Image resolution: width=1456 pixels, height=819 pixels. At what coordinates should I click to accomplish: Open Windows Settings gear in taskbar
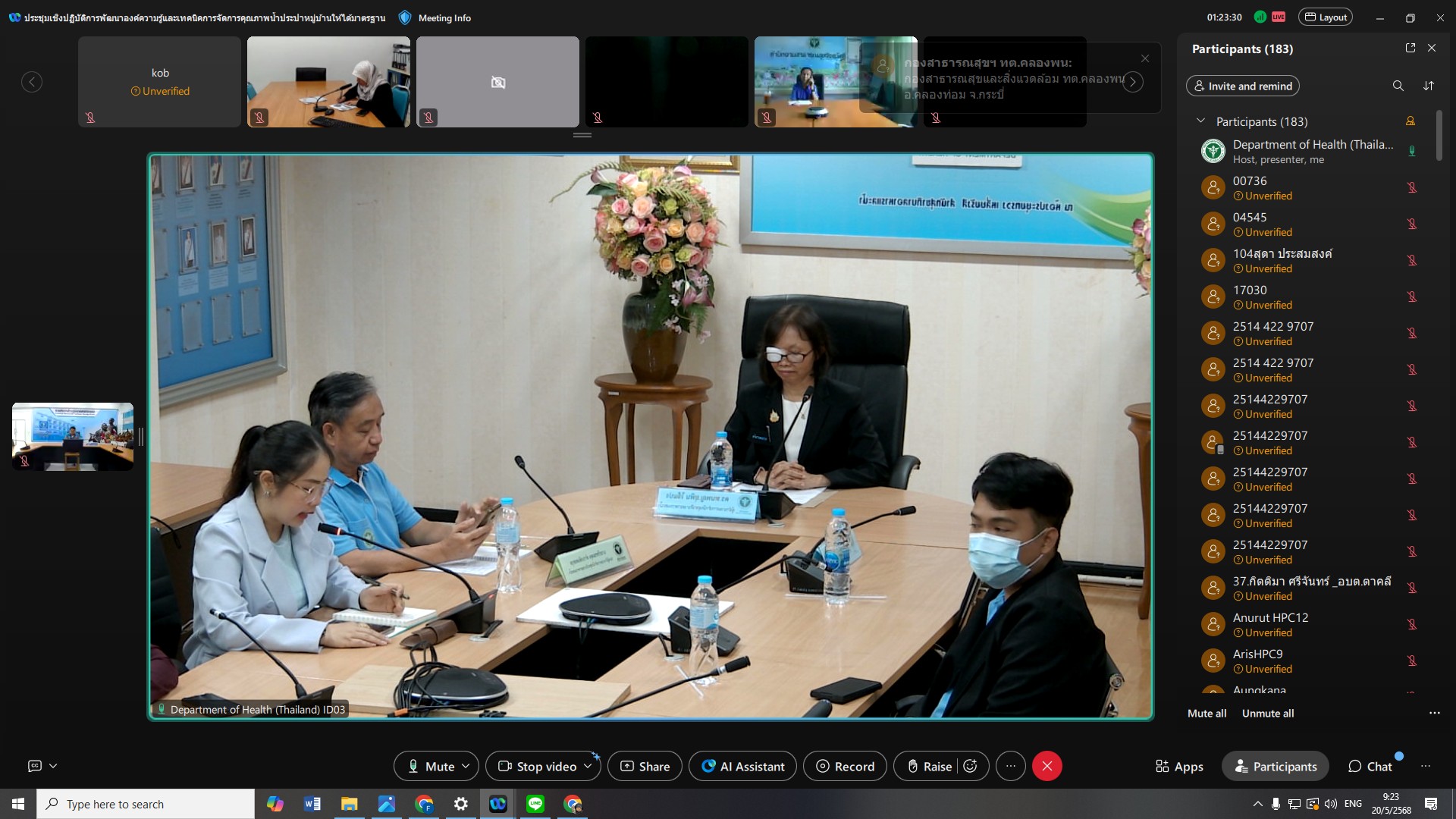461,804
